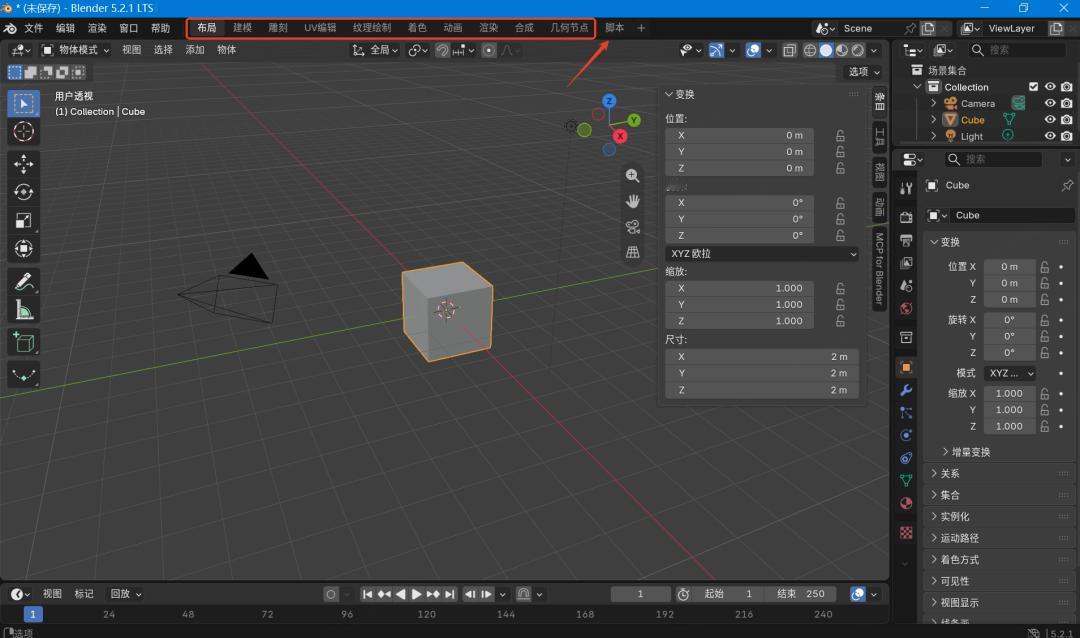Click the current frame number field

[x=641, y=594]
